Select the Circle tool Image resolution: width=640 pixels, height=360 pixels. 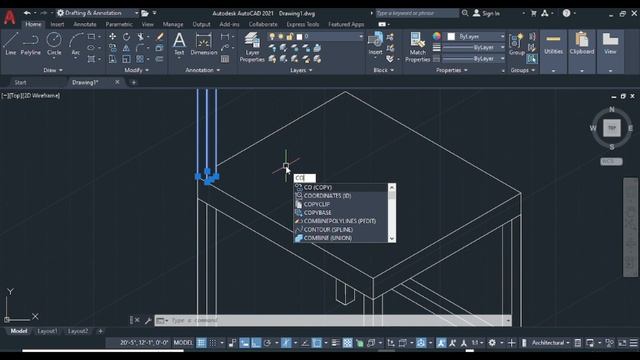pos(54,44)
